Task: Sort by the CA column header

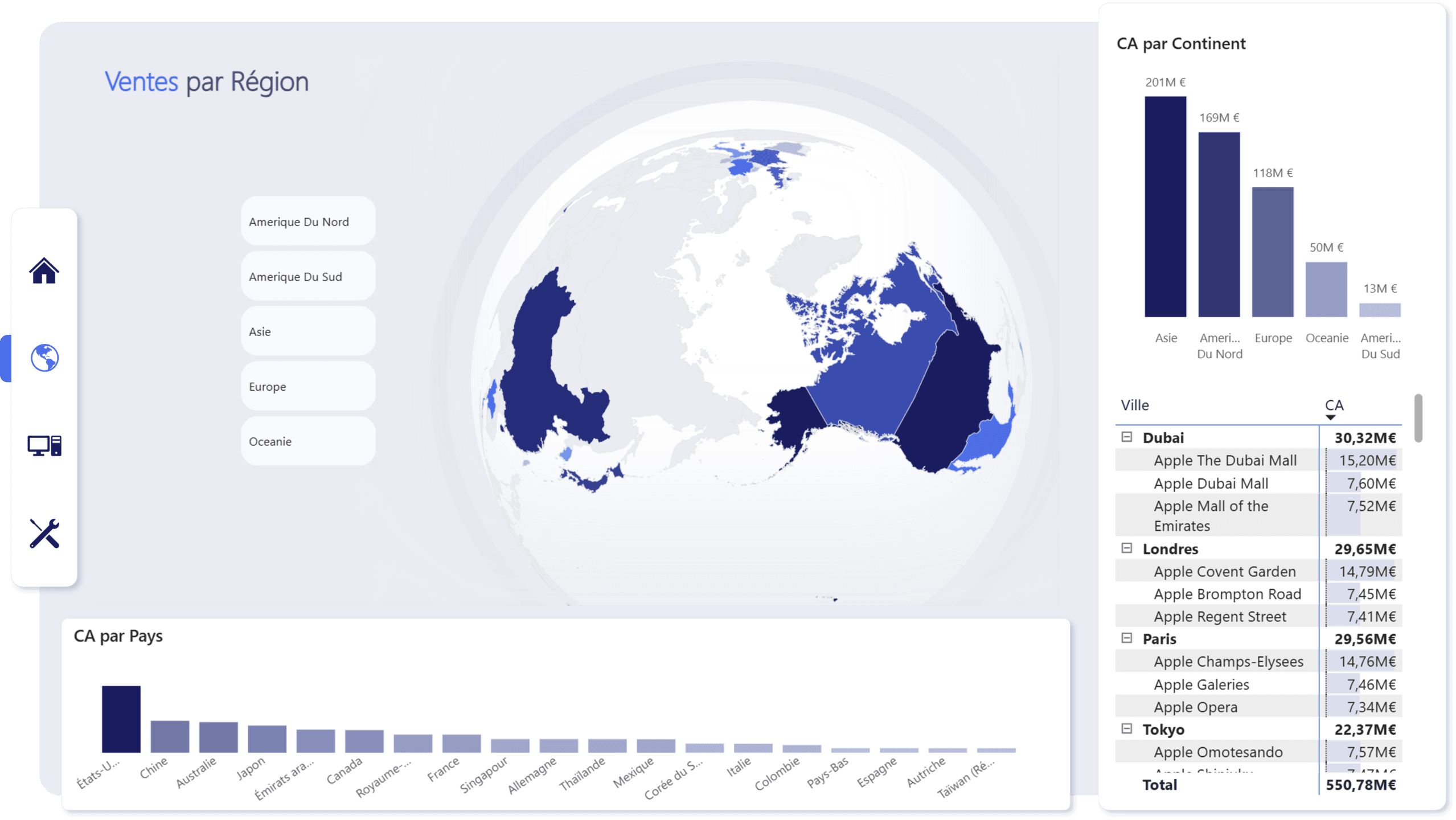Action: [1334, 405]
